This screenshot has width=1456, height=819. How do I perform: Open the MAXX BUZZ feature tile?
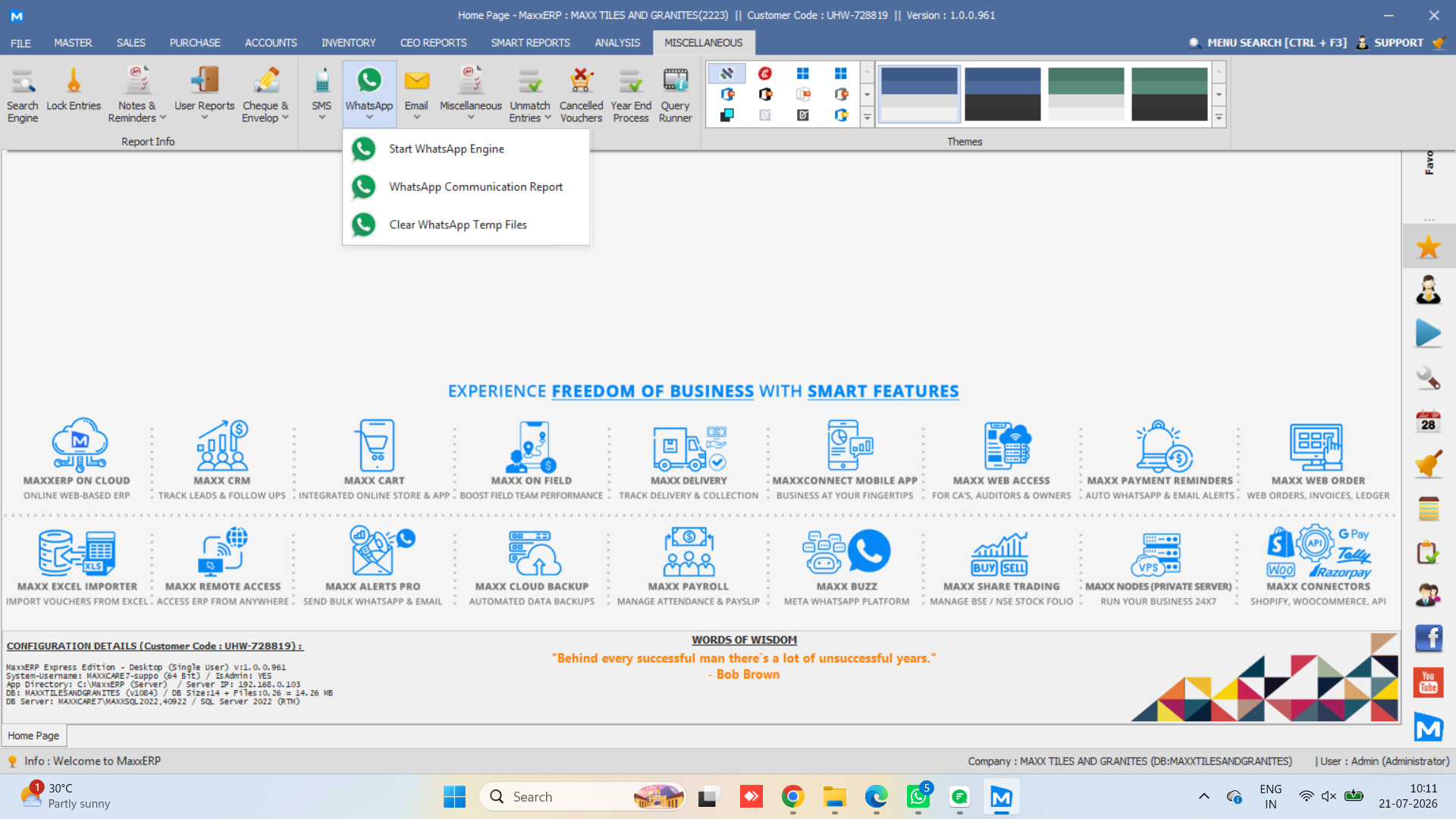click(846, 566)
